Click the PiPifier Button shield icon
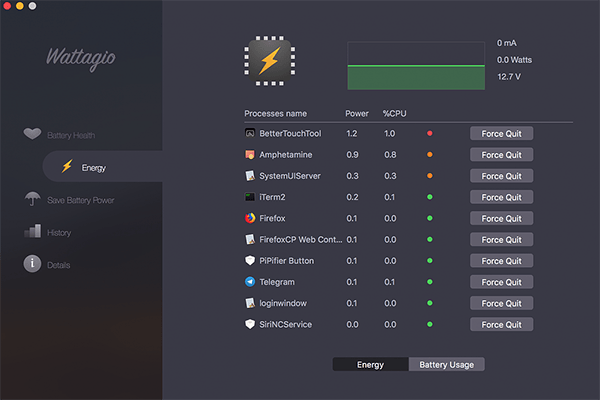This screenshot has height=400, width=600. pyautogui.click(x=250, y=261)
